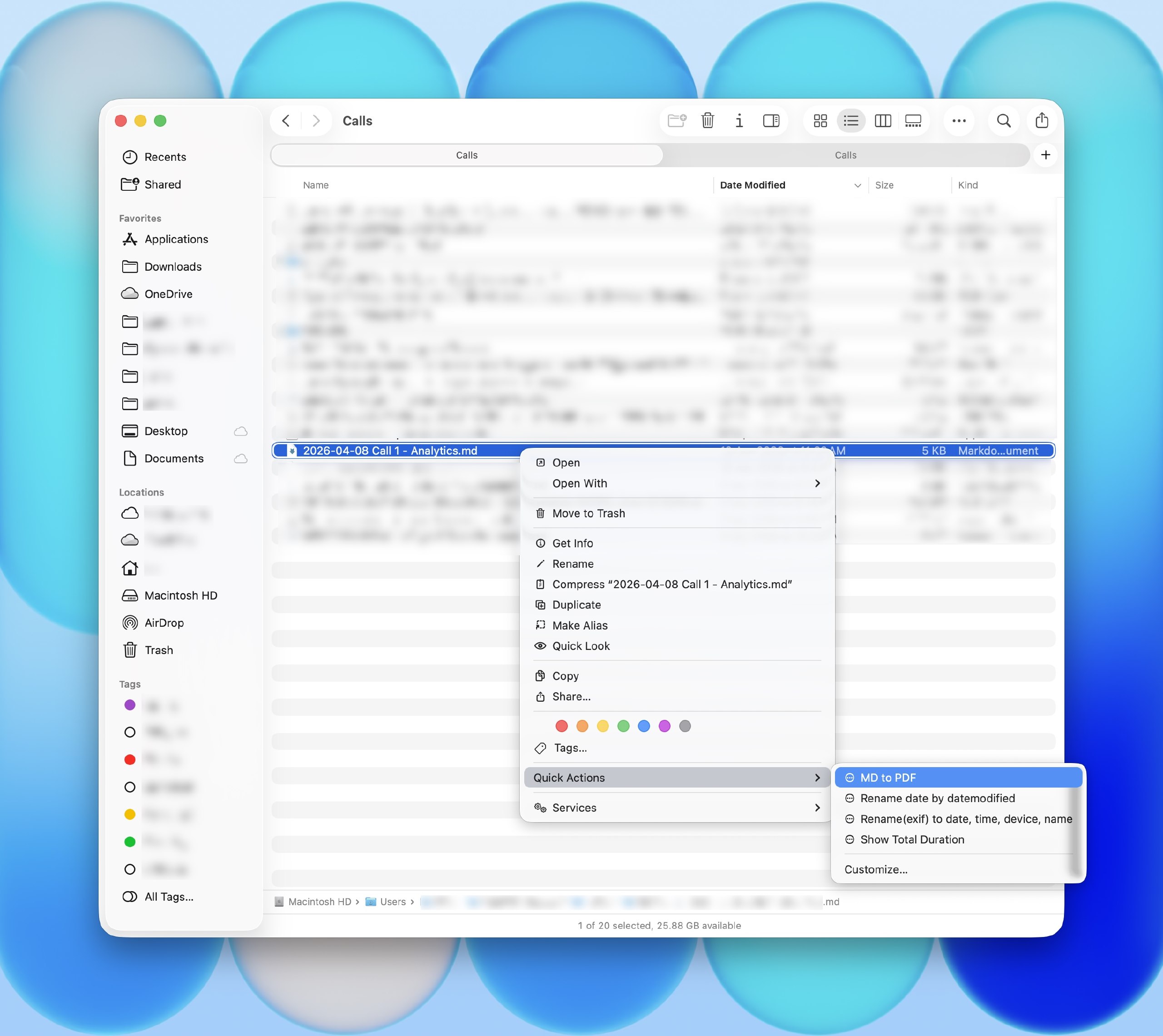Choose Duplicate in context menu
The height and width of the screenshot is (1036, 1163).
[x=677, y=605]
